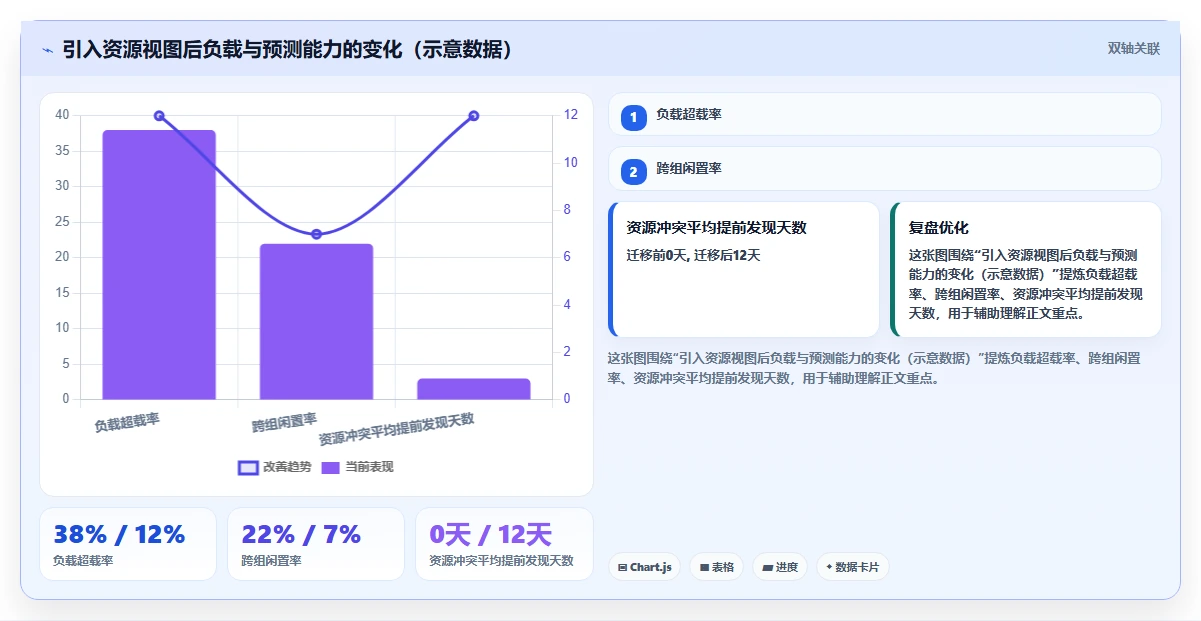The image size is (1201, 621).
Task: Open the 38% / 12% stat card
Action: (128, 544)
